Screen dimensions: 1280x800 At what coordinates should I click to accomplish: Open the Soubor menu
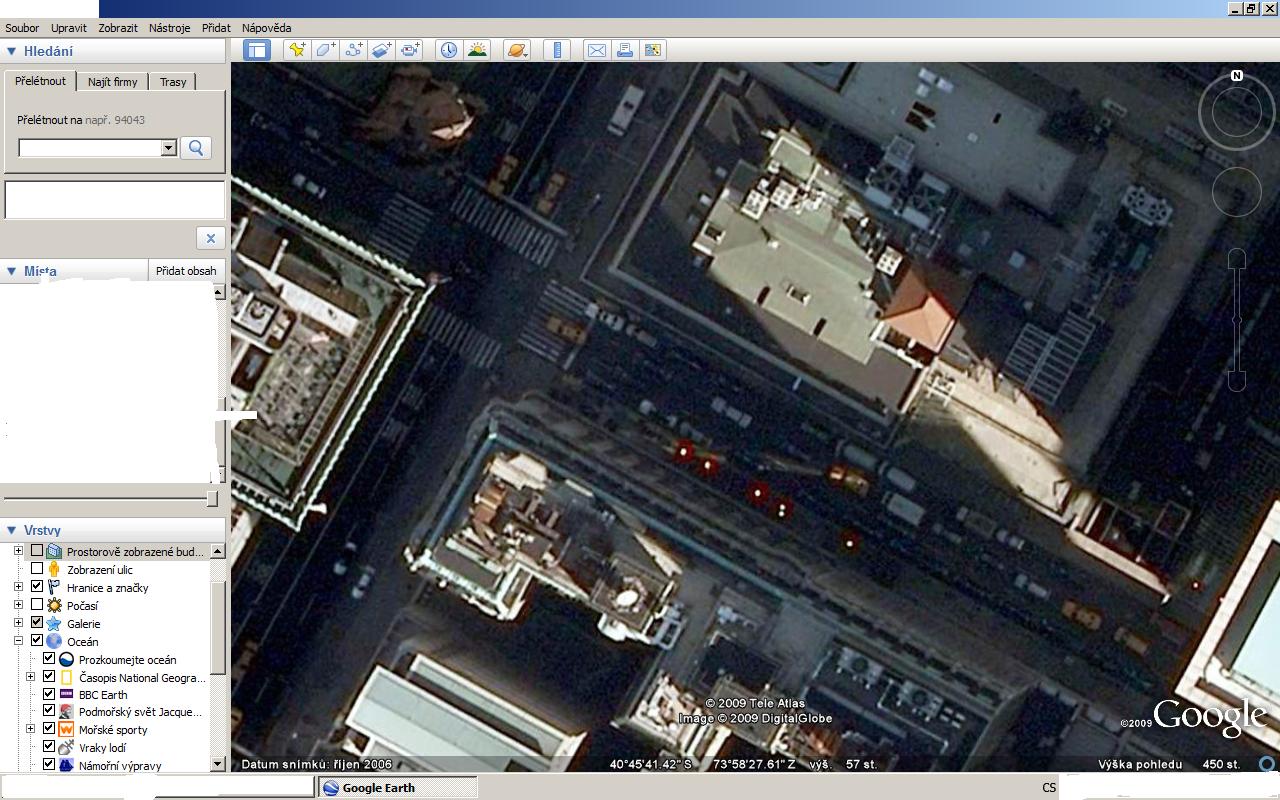coord(22,28)
